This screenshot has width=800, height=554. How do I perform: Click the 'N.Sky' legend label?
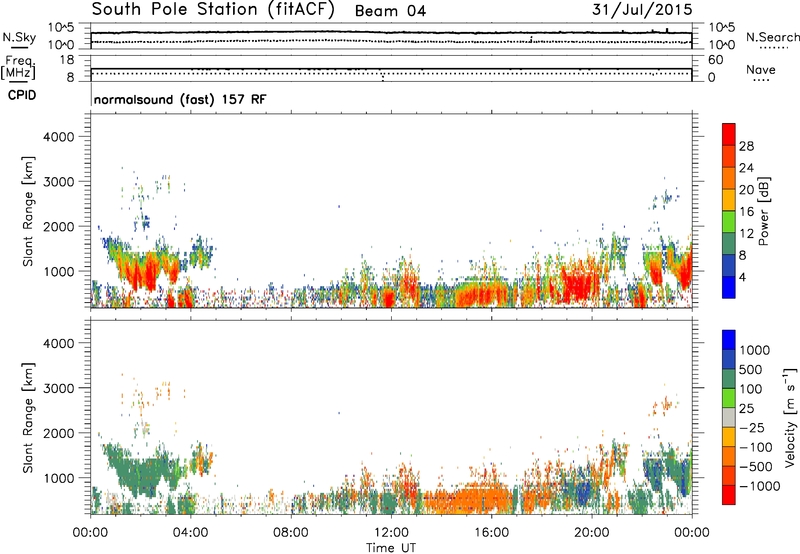click(x=19, y=37)
